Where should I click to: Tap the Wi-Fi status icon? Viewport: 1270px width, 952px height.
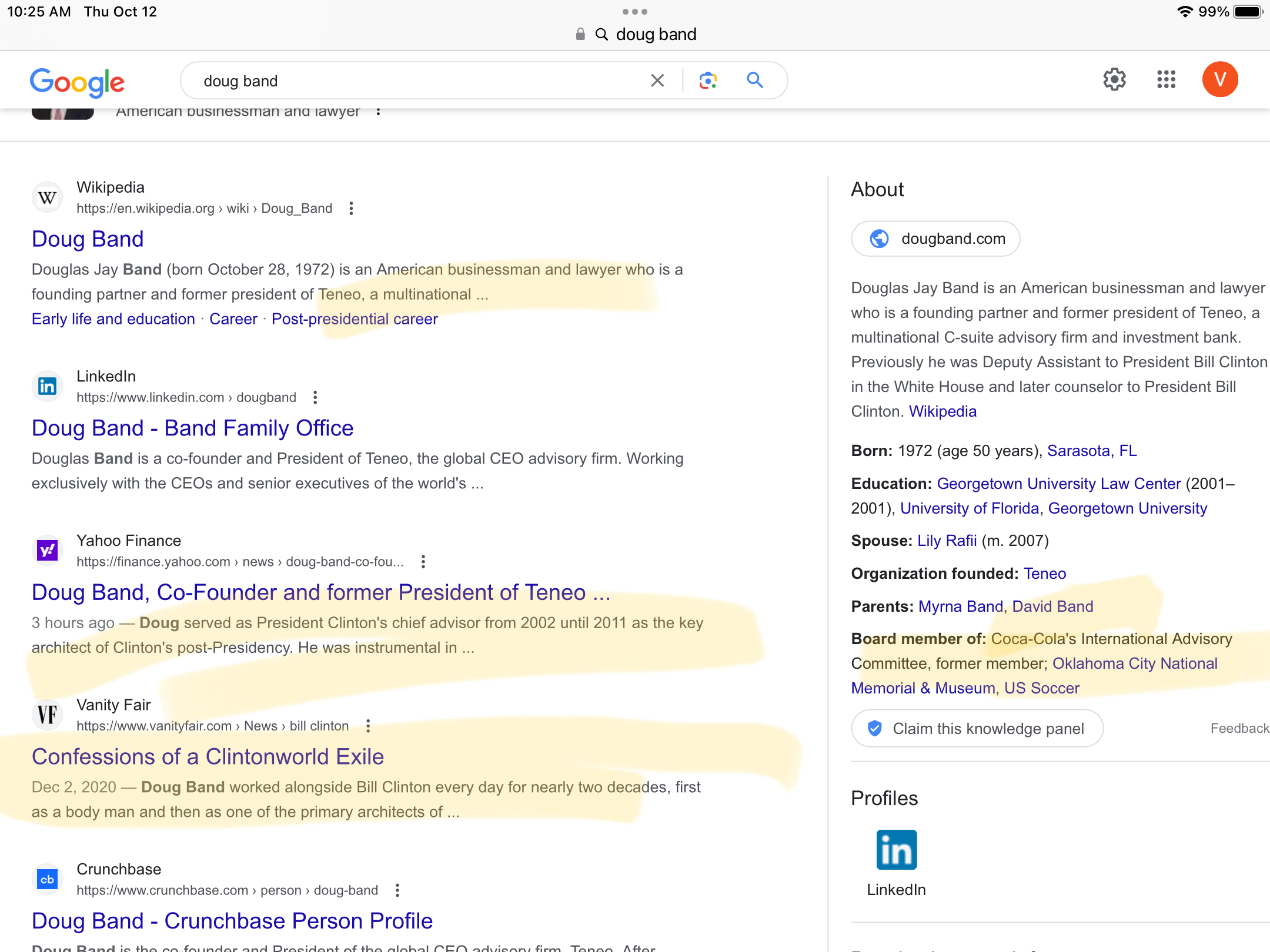1185,12
